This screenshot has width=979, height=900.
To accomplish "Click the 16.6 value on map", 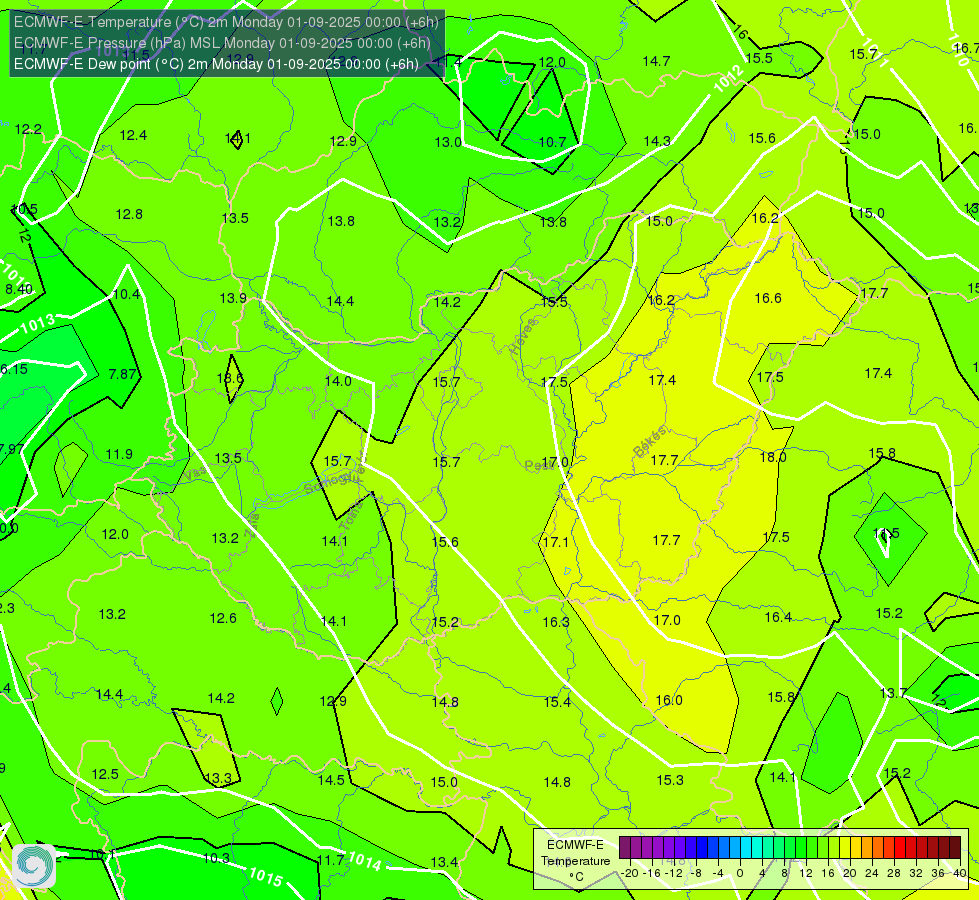I will pos(768,299).
